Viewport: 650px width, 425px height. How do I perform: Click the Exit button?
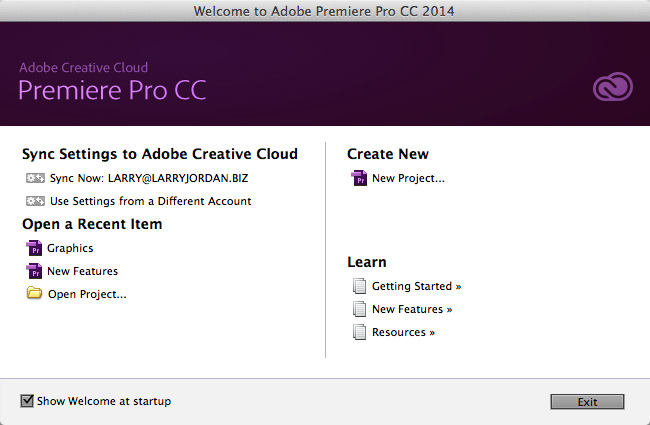point(587,402)
